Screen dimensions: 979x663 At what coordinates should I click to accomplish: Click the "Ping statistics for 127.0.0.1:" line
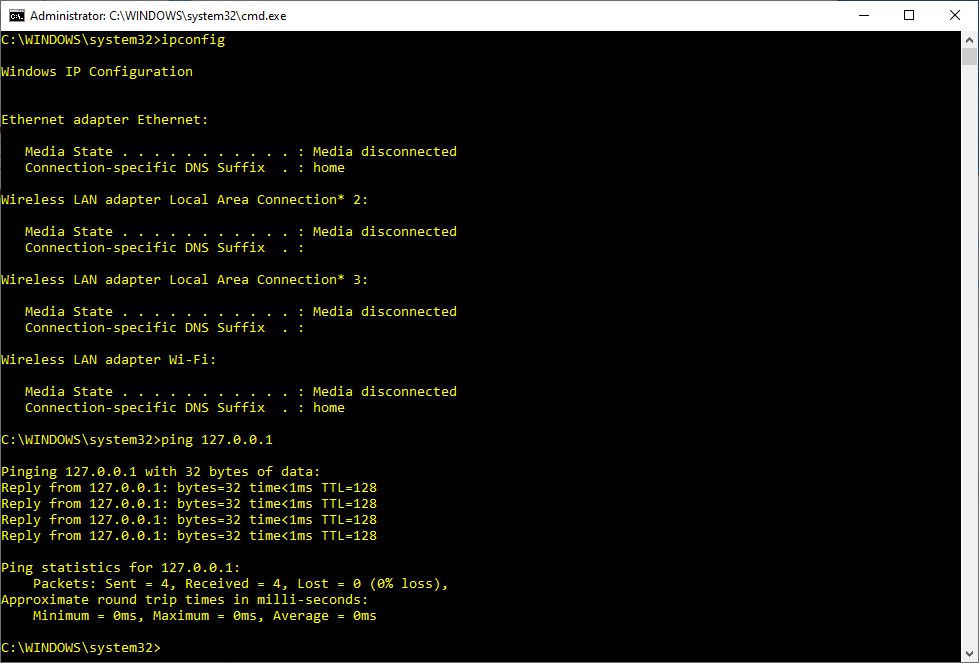[x=121, y=567]
